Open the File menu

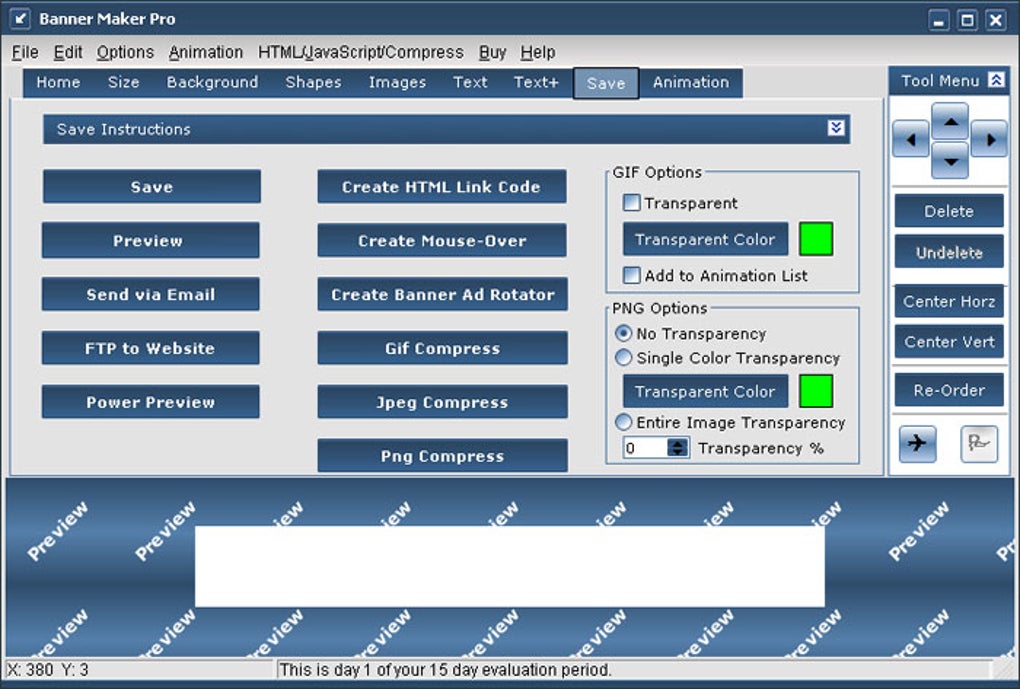(x=25, y=52)
